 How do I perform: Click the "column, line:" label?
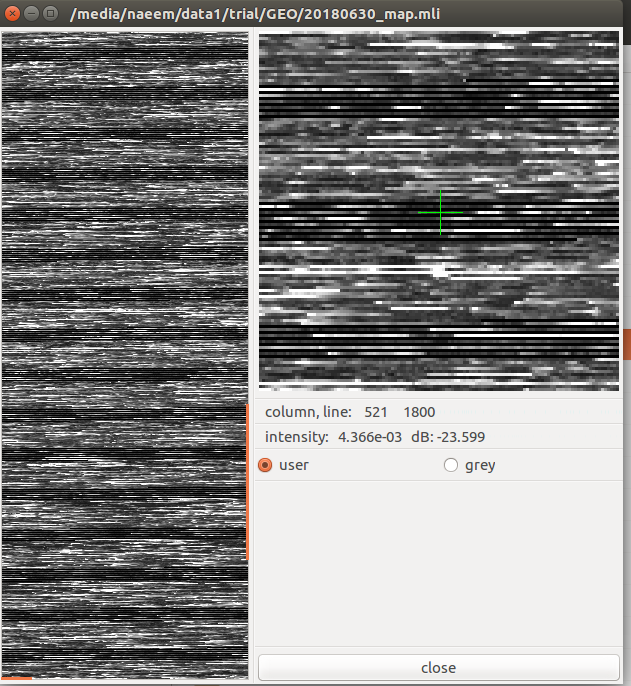tap(308, 412)
